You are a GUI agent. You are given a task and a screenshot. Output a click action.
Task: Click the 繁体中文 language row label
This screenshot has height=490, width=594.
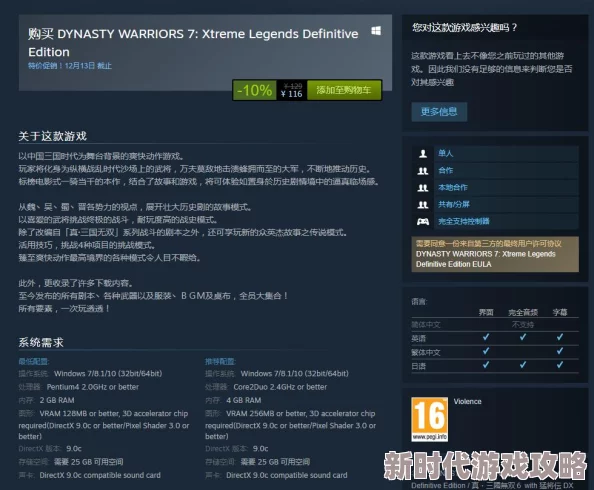pyautogui.click(x=426, y=352)
